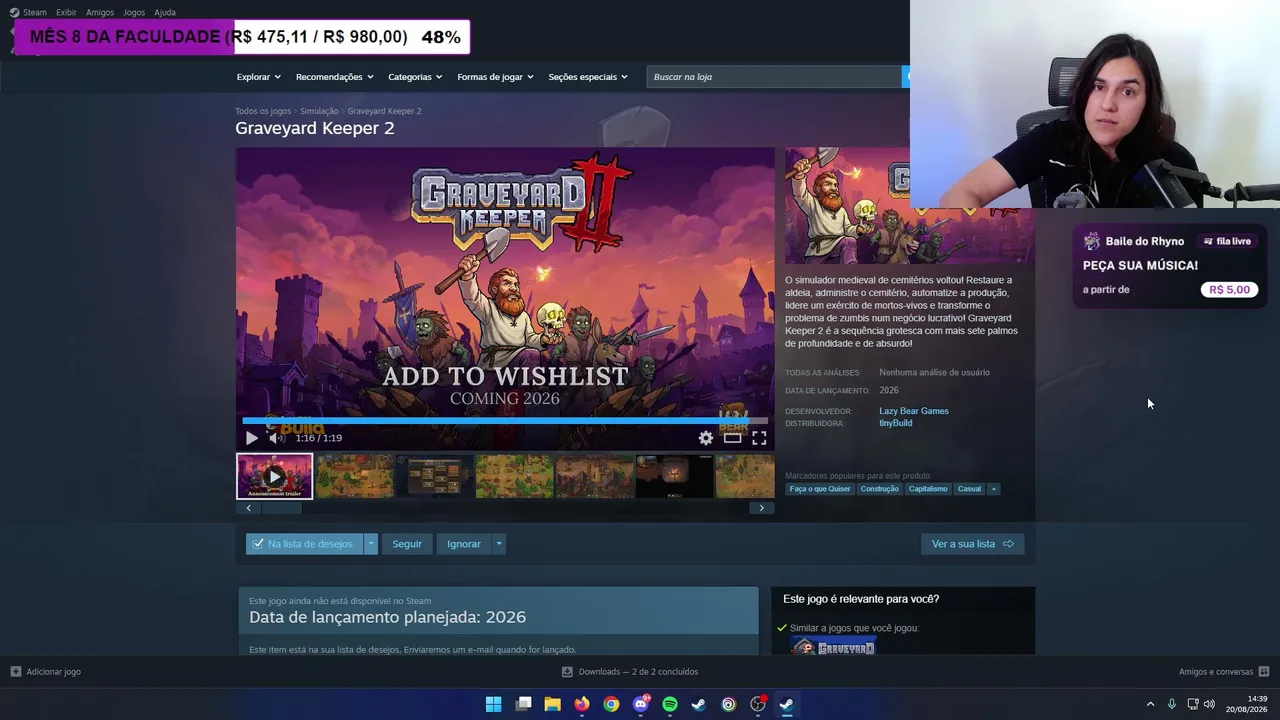Select the Casual tag
Screen dimensions: 1280x720
[x=969, y=489]
